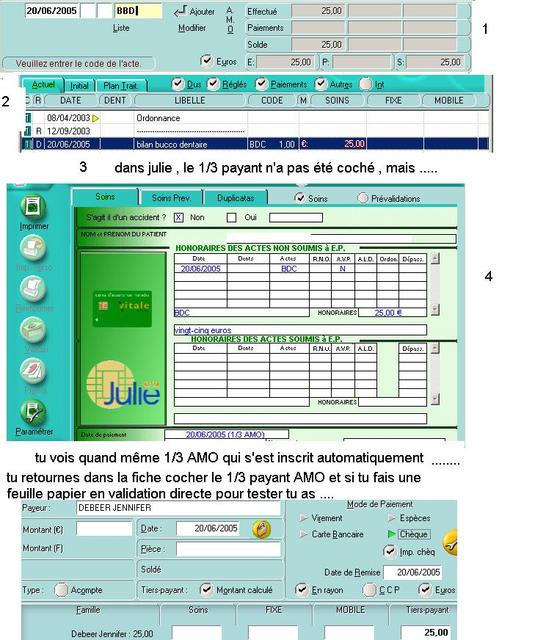Screen dimensions: 535x640
Task: Click scrollbar up arrow of non-E.P. acts table
Action: tap(435, 258)
